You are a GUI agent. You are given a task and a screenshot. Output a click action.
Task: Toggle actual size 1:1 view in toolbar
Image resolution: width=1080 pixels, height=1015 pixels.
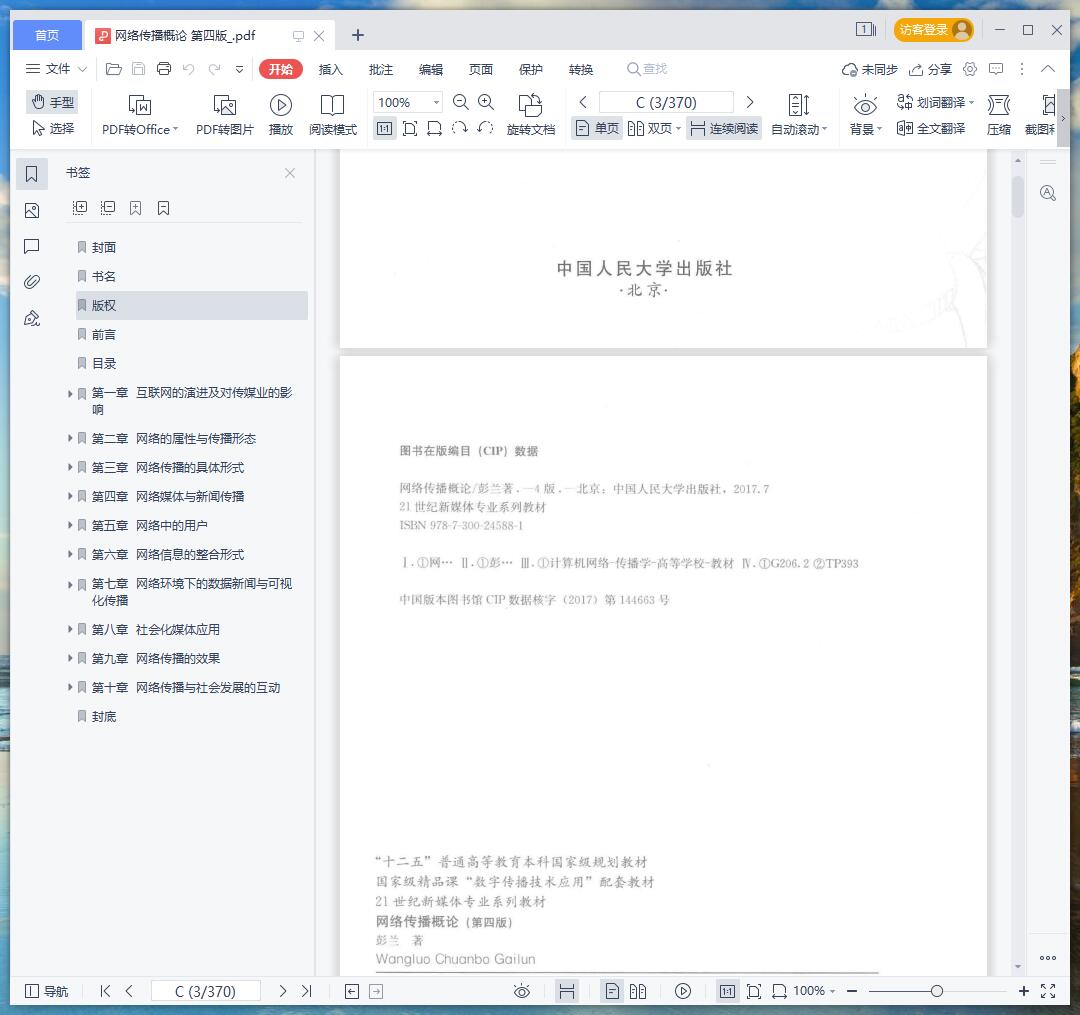tap(384, 128)
